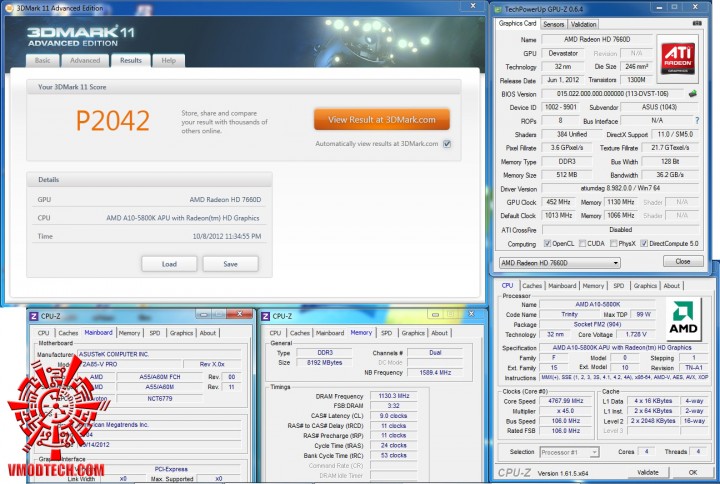Click the P2042 score text
This screenshot has height=484, width=720.
[112, 121]
